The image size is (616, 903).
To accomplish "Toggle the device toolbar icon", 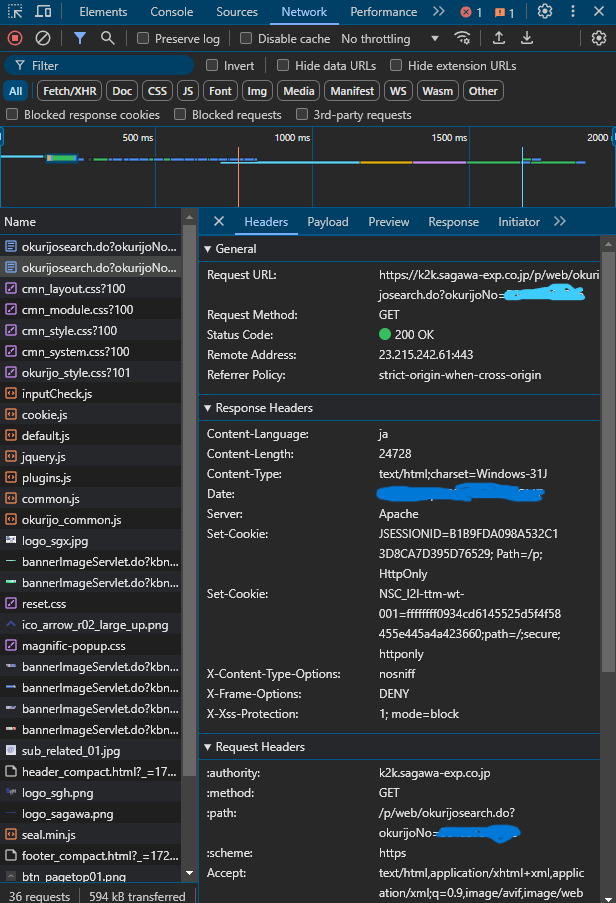I will point(44,12).
